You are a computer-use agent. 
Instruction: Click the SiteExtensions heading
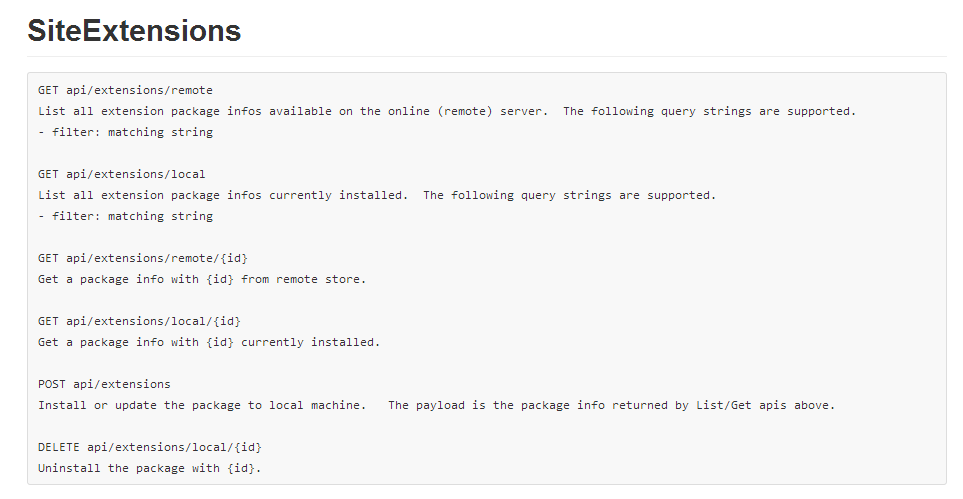pos(134,31)
